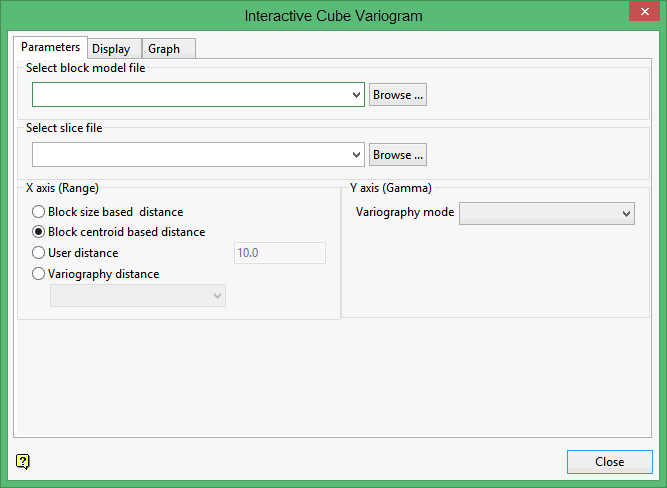This screenshot has width=667, height=488.
Task: Switch to the Graph tab
Action: click(164, 49)
